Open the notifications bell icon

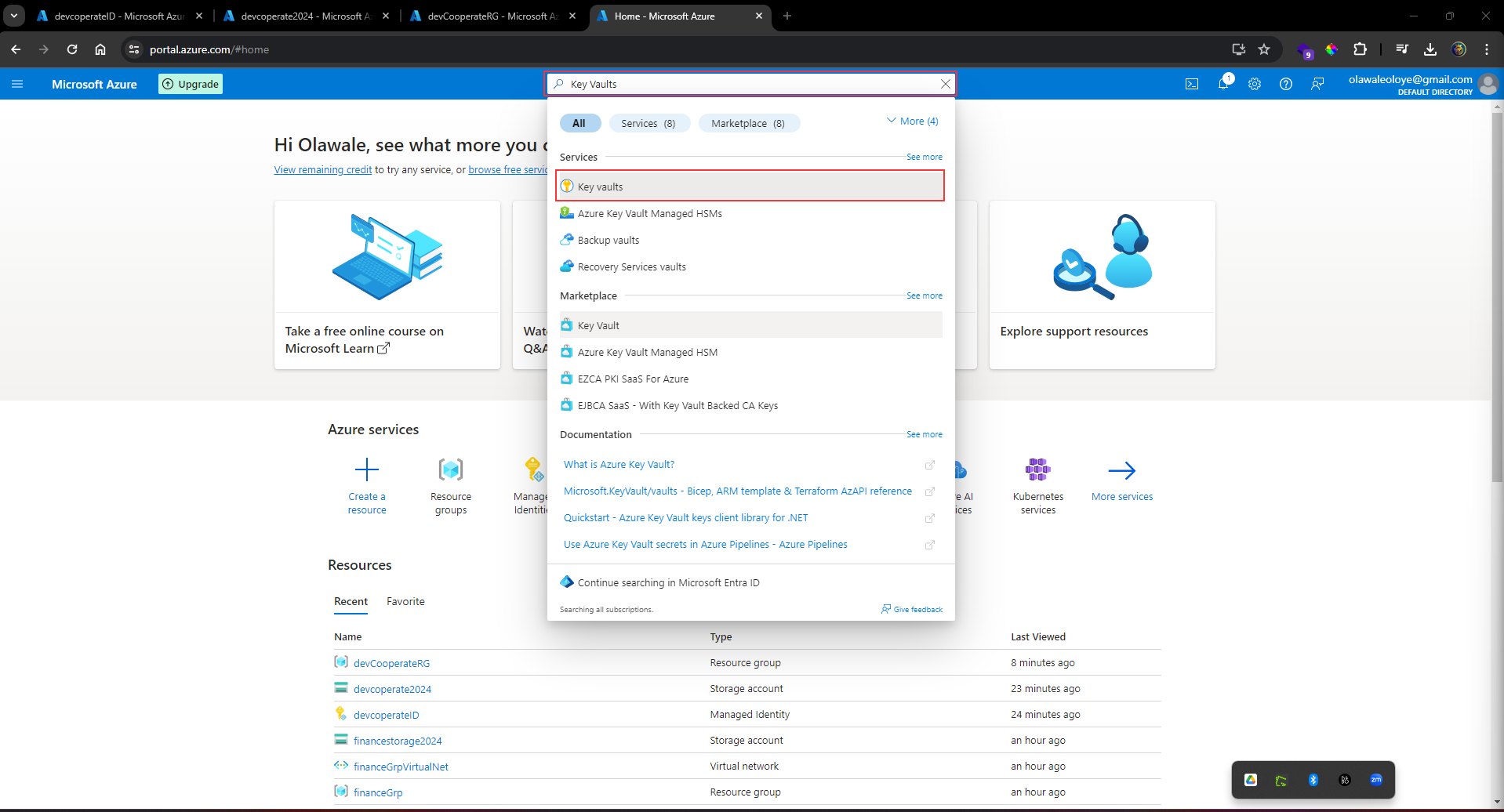1224,84
